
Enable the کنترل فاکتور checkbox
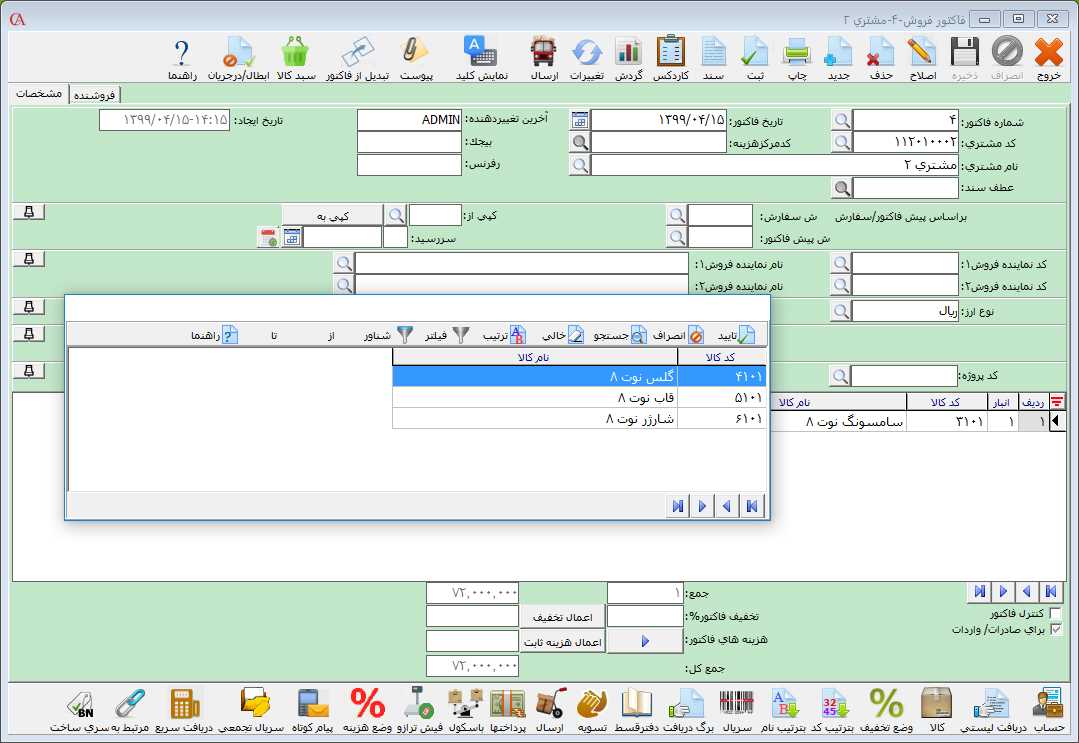[1057, 613]
